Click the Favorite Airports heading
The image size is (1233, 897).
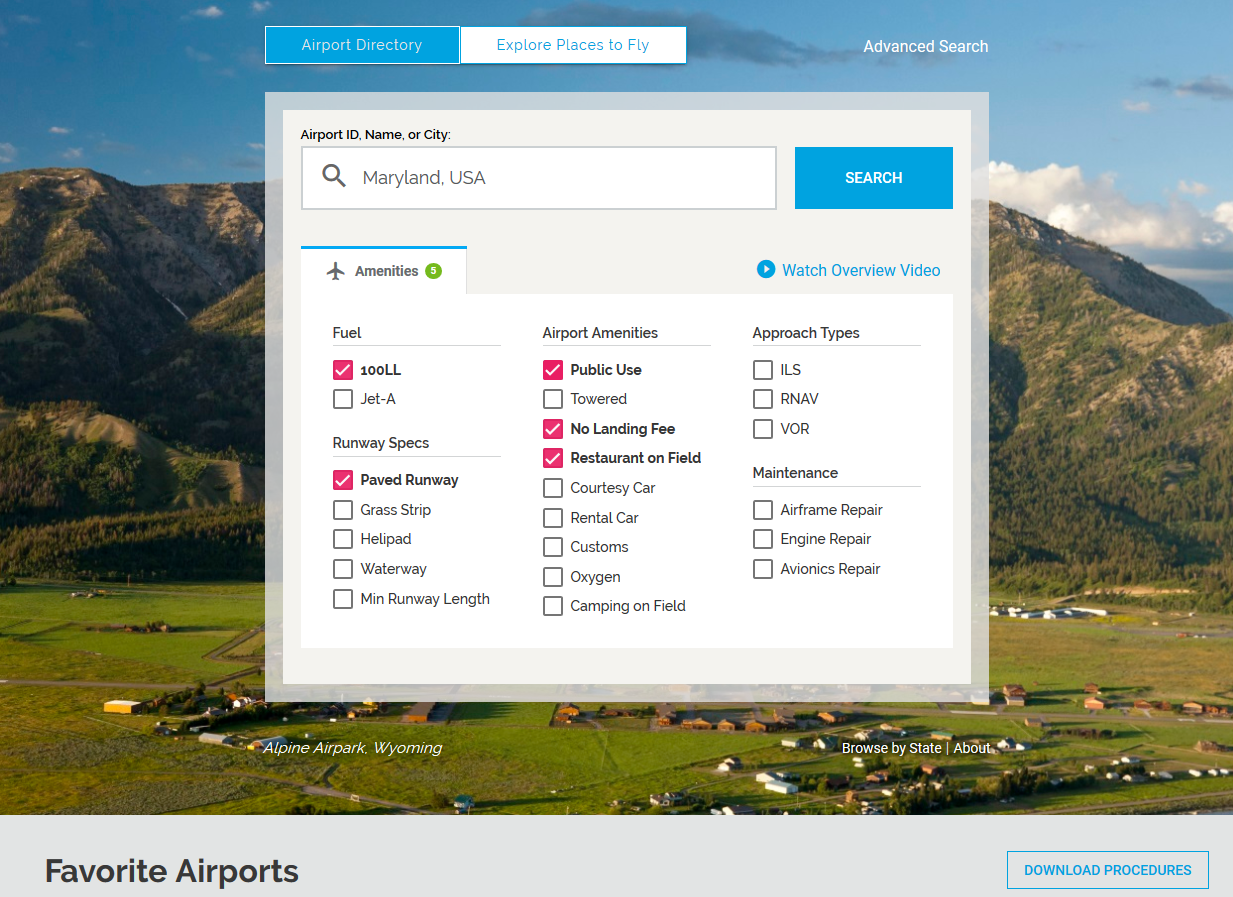(x=172, y=871)
